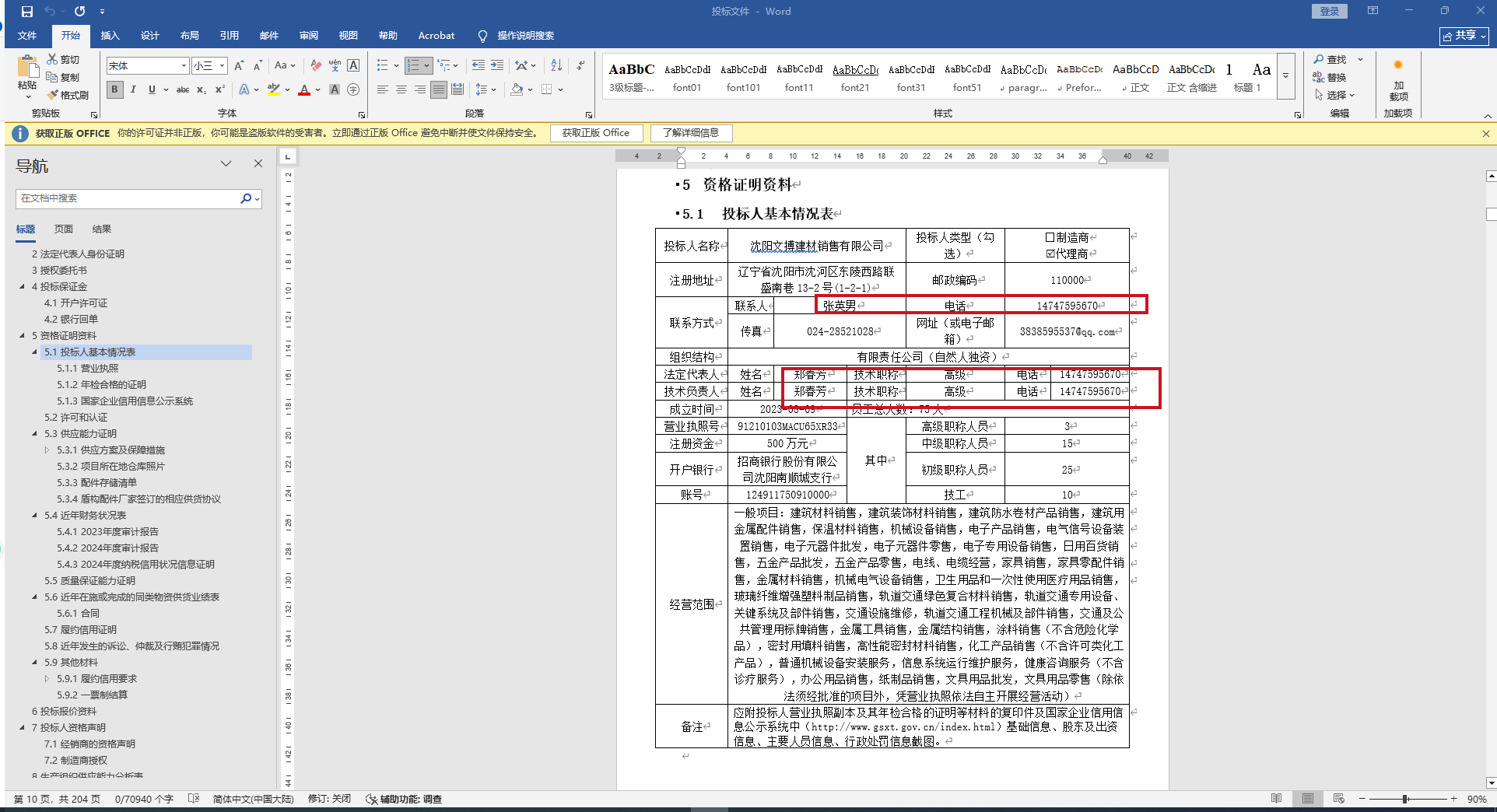Expand the styles gallery list
Image resolution: width=1497 pixels, height=812 pixels.
click(1285, 75)
